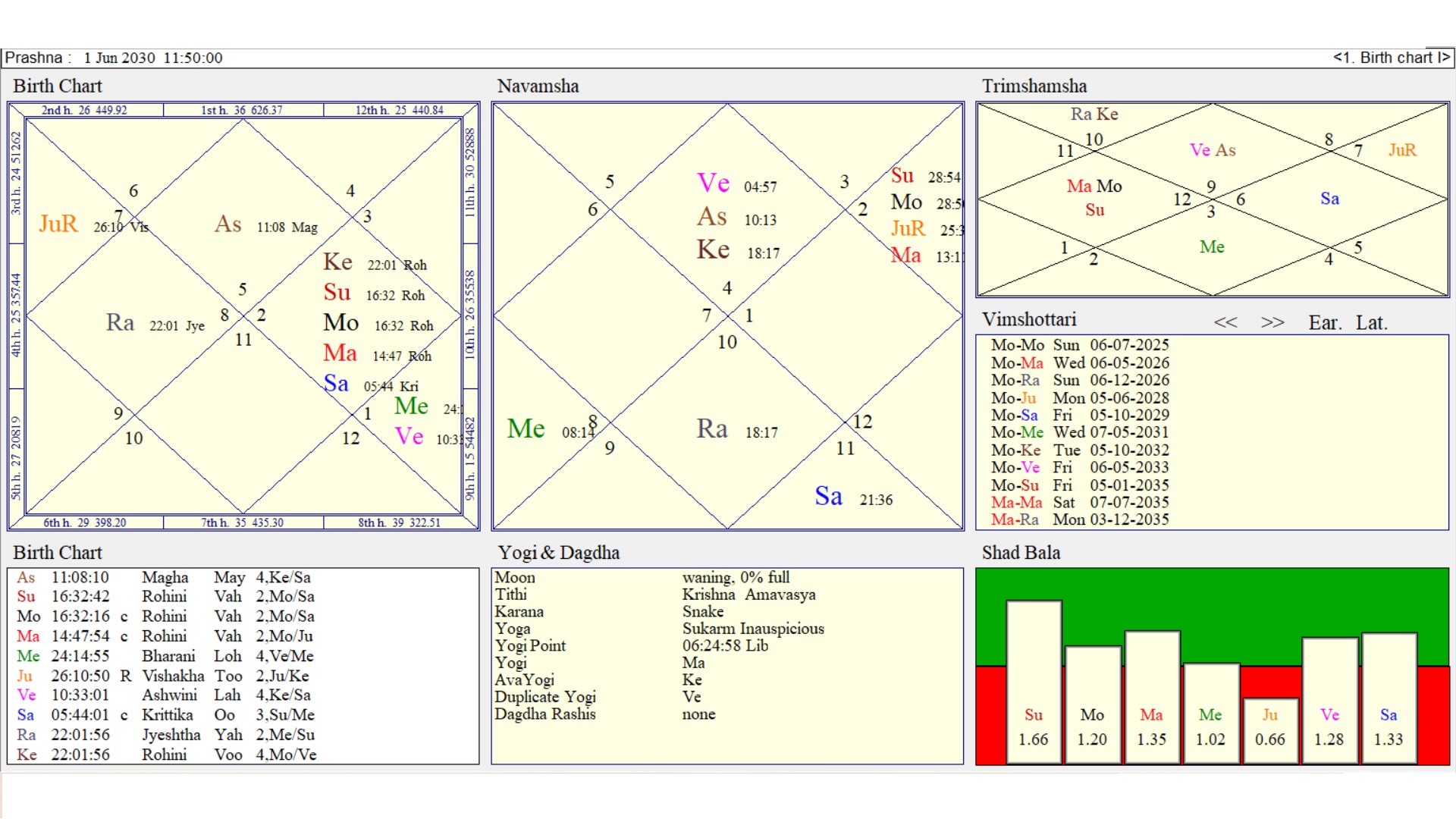This screenshot has height=819, width=1456.
Task: Go to next Vimshottari period with >>
Action: tap(1272, 322)
